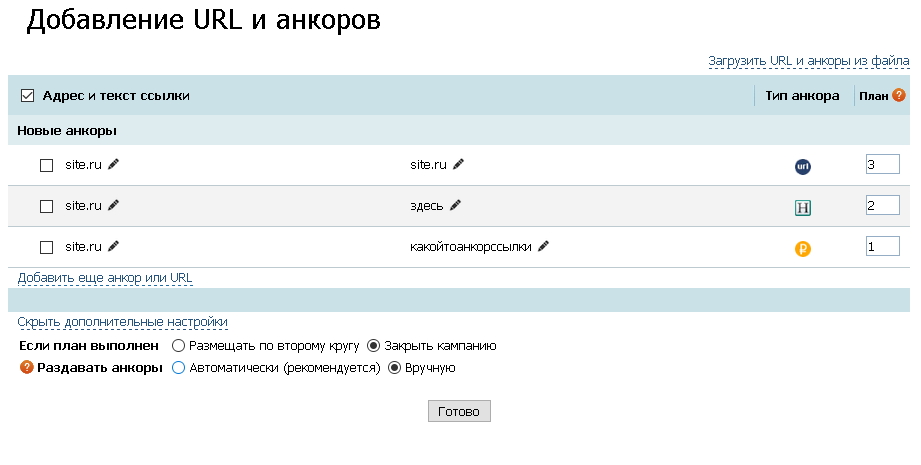The height and width of the screenshot is (465, 921).
Task: Click the orange 'P' anchor type icon
Action: click(802, 249)
